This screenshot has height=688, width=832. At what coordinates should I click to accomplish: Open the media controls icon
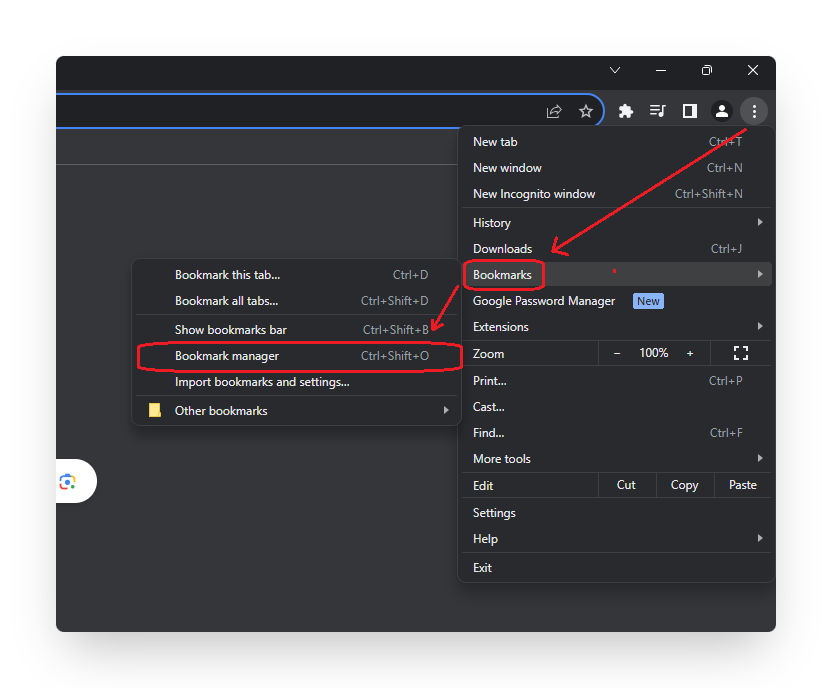coord(657,111)
